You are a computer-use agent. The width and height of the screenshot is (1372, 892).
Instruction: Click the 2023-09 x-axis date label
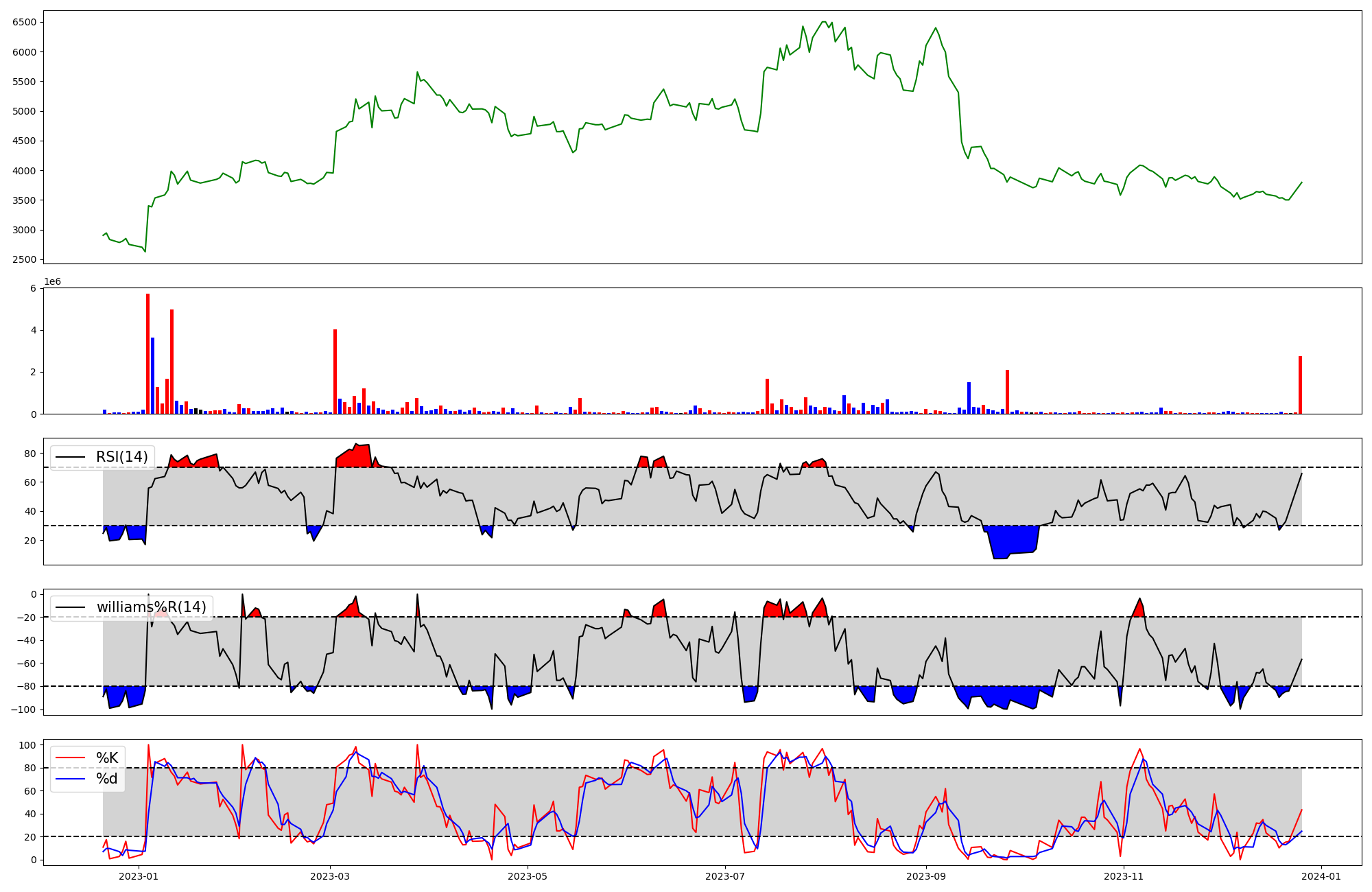(x=927, y=876)
